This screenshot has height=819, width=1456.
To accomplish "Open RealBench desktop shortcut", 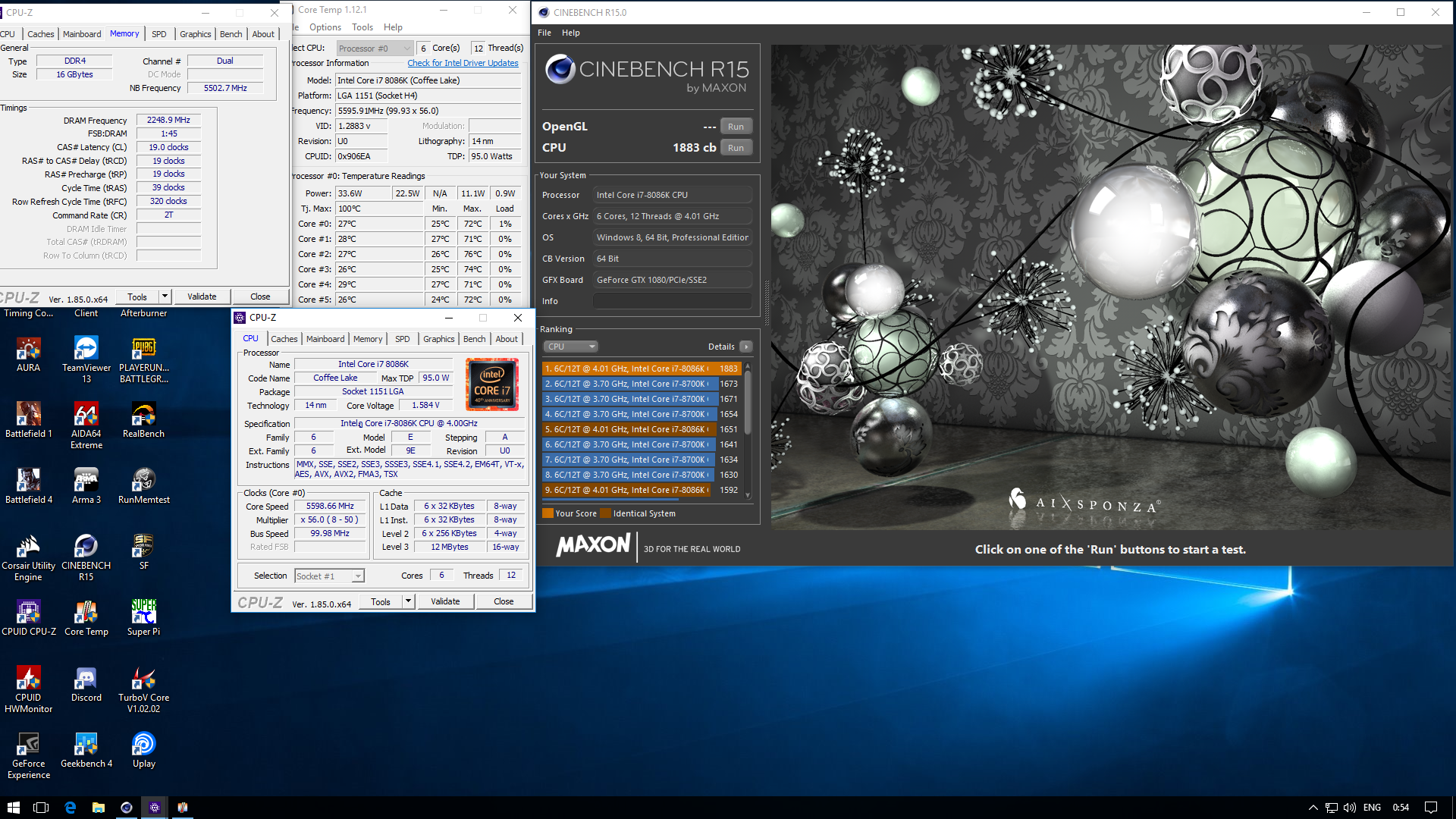I will click(x=144, y=421).
